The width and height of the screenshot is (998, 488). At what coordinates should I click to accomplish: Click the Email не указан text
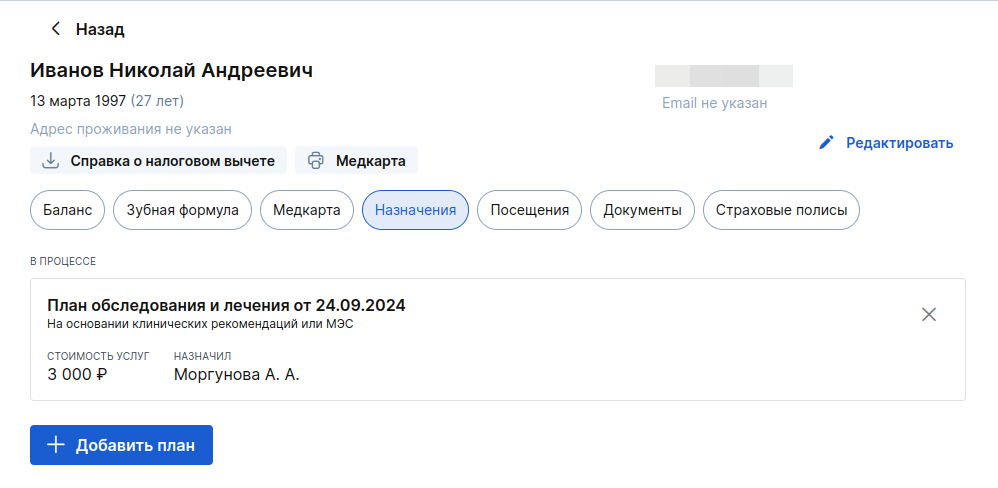point(714,103)
